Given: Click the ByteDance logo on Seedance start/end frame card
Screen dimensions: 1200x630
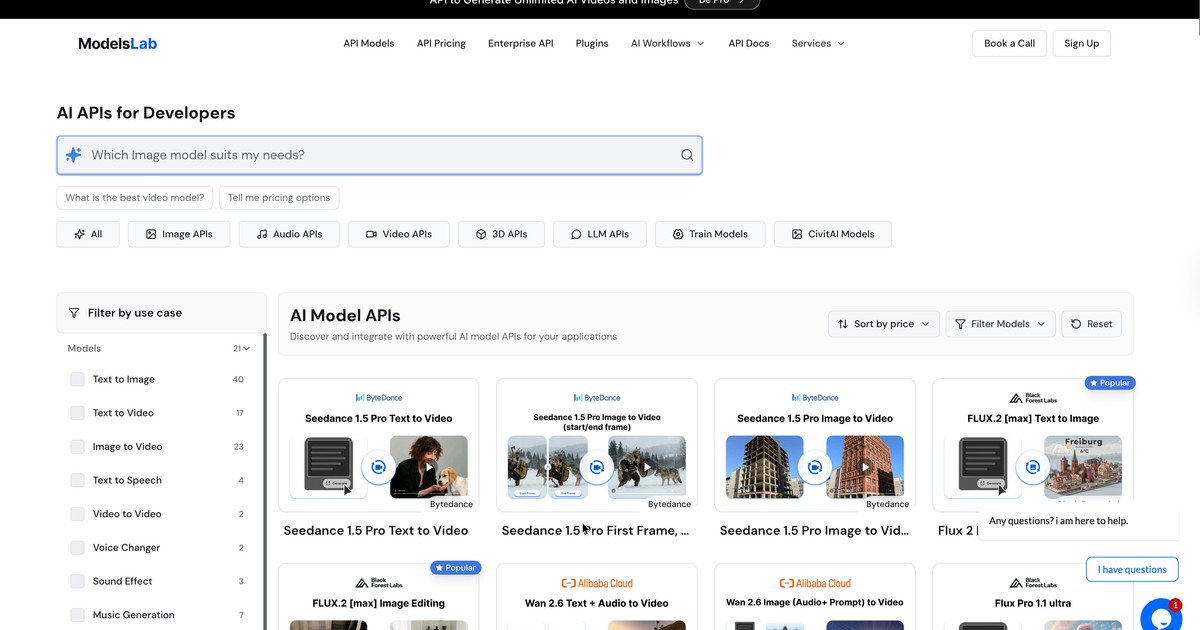Looking at the screenshot, I should 597,398.
